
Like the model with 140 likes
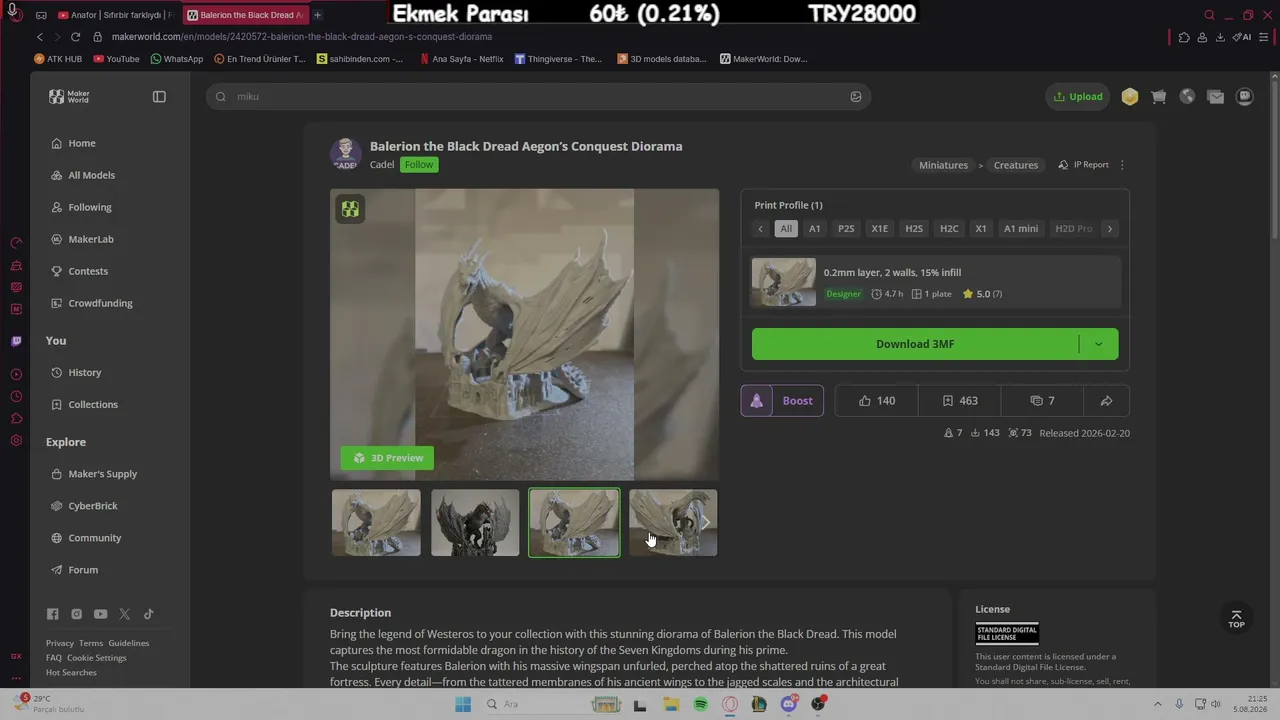pyautogui.click(x=877, y=401)
